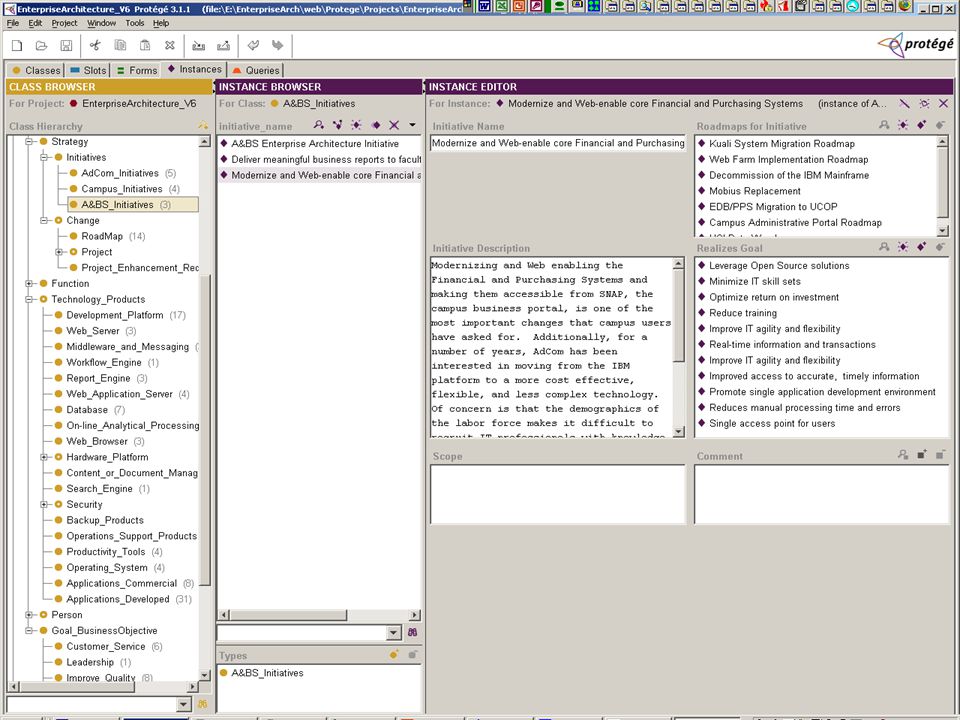Click Initiative Description scrollbar down arrow

coord(678,432)
